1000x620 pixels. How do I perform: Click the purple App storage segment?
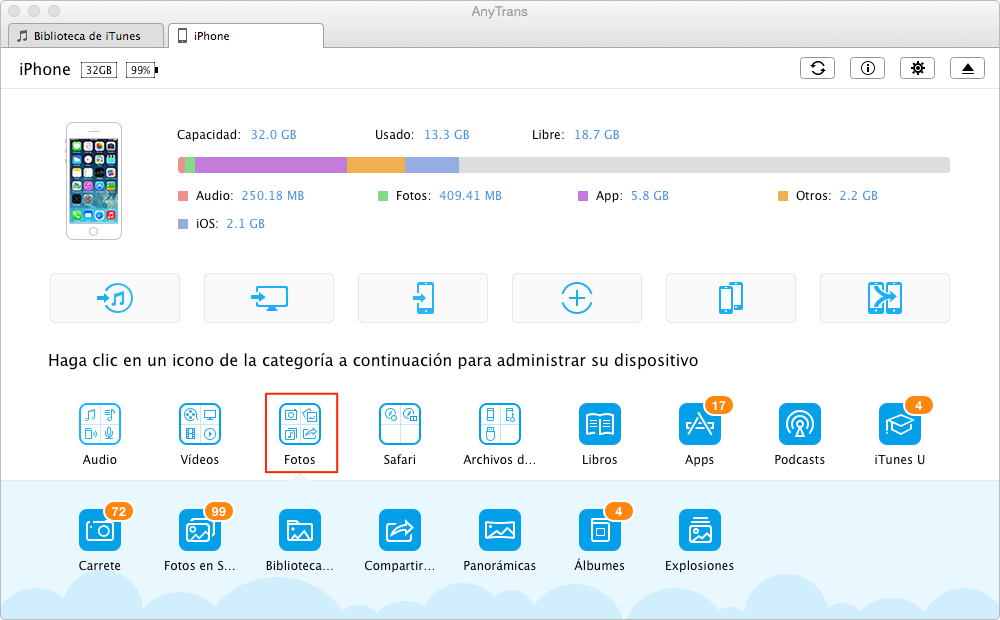coord(271,165)
